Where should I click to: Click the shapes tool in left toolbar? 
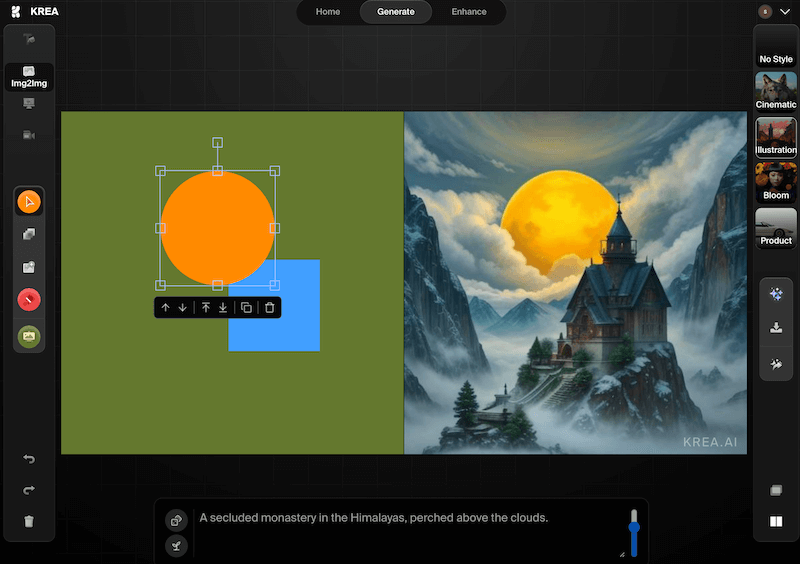point(29,234)
